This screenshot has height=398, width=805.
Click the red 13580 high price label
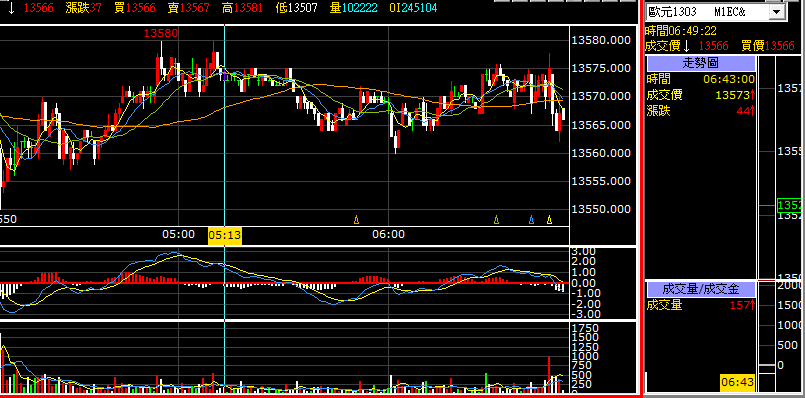point(161,33)
